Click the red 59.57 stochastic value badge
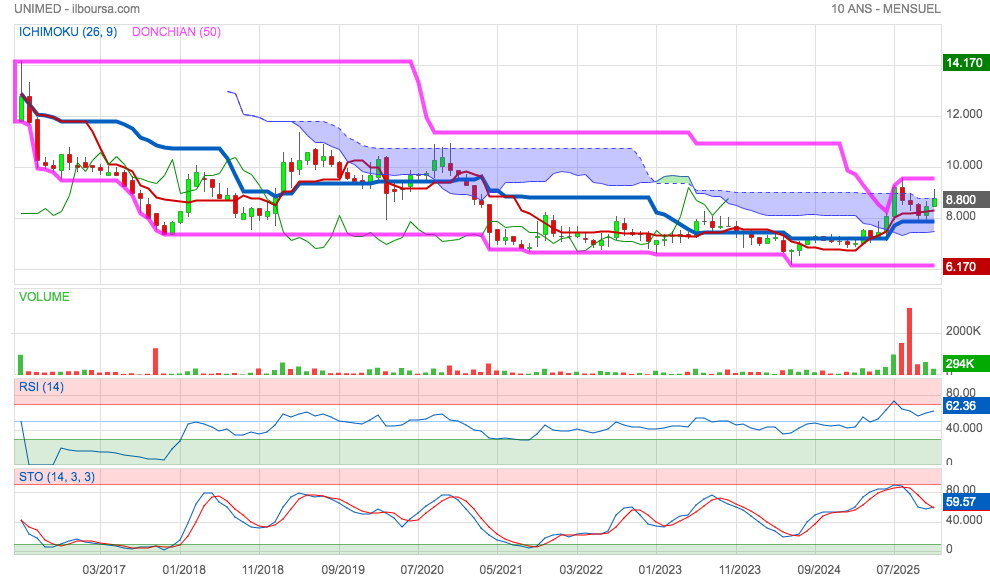 point(965,504)
